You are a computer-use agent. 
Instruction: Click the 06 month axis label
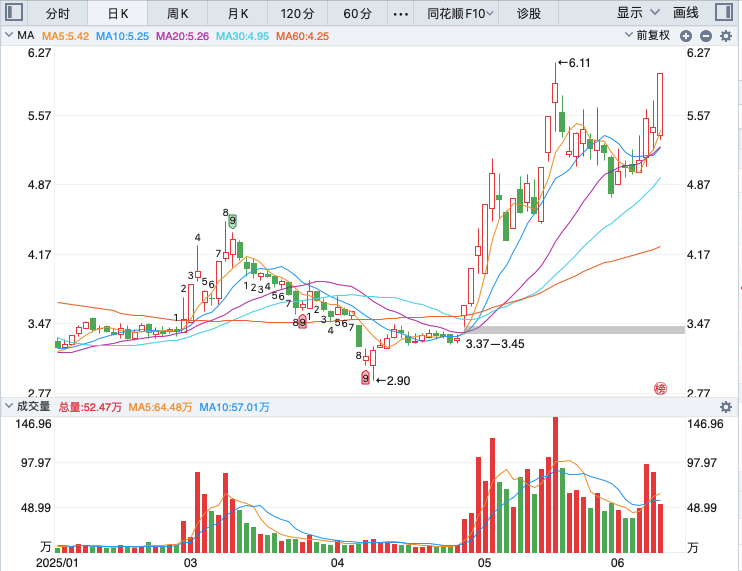(x=617, y=563)
